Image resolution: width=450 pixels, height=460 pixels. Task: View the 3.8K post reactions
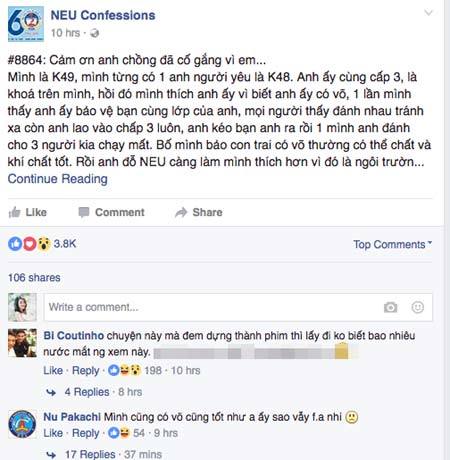[x=42, y=244]
